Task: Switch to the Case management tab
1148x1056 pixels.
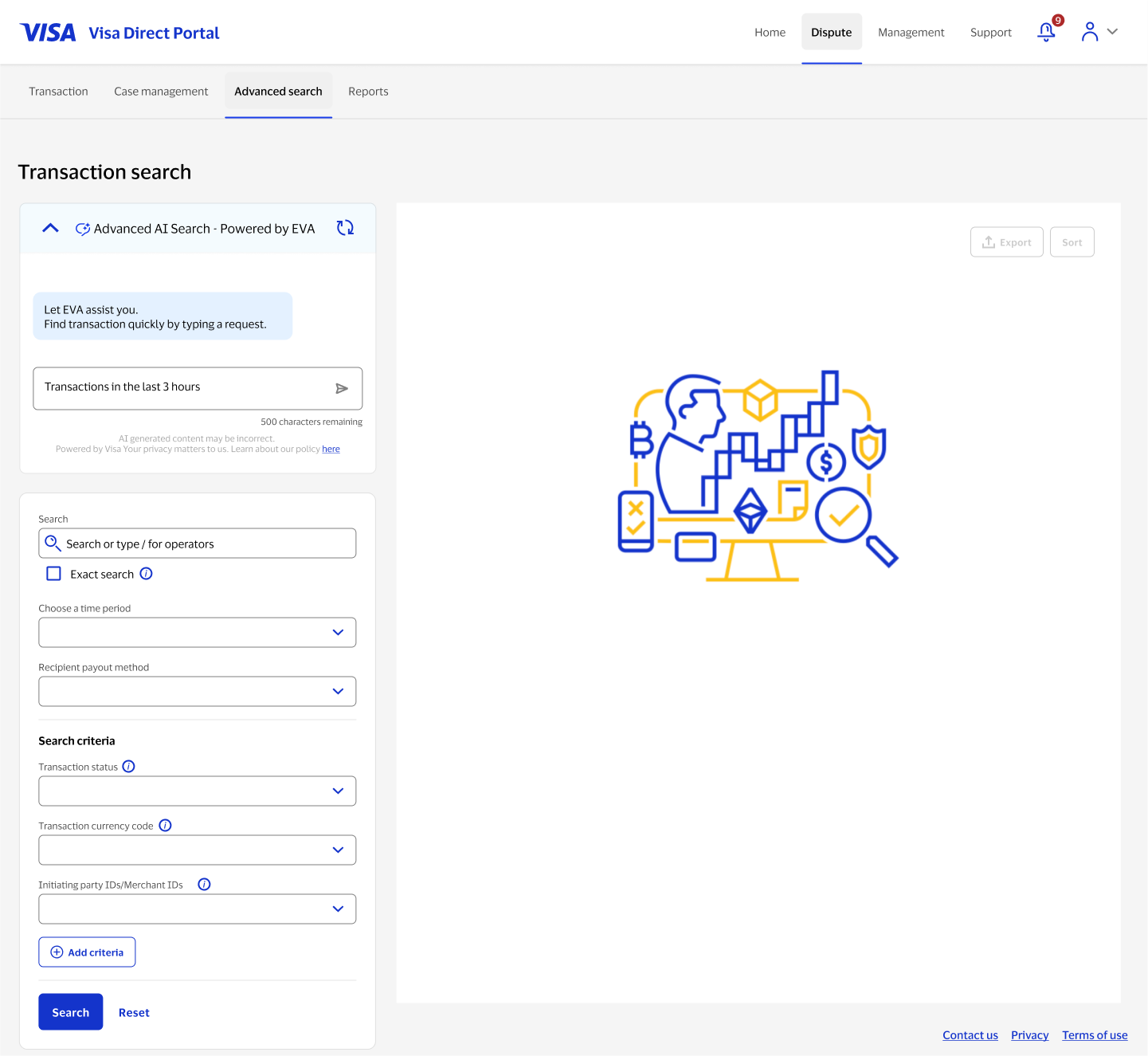Action: pyautogui.click(x=160, y=91)
